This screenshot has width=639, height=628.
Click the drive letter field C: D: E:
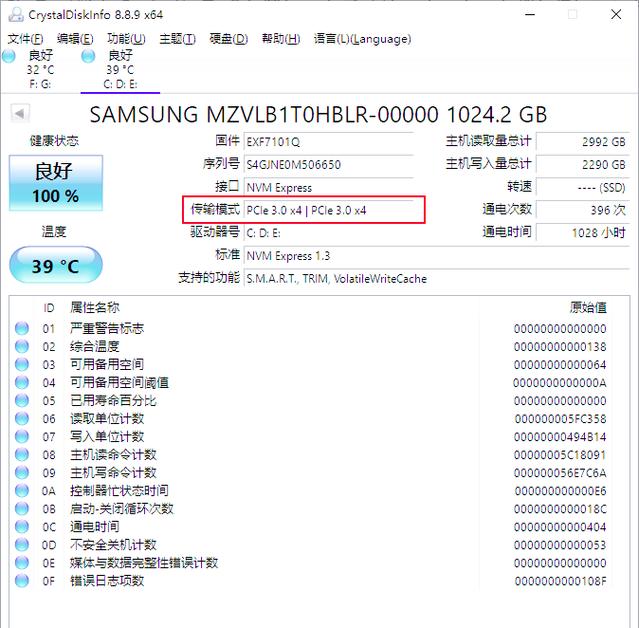pos(328,233)
